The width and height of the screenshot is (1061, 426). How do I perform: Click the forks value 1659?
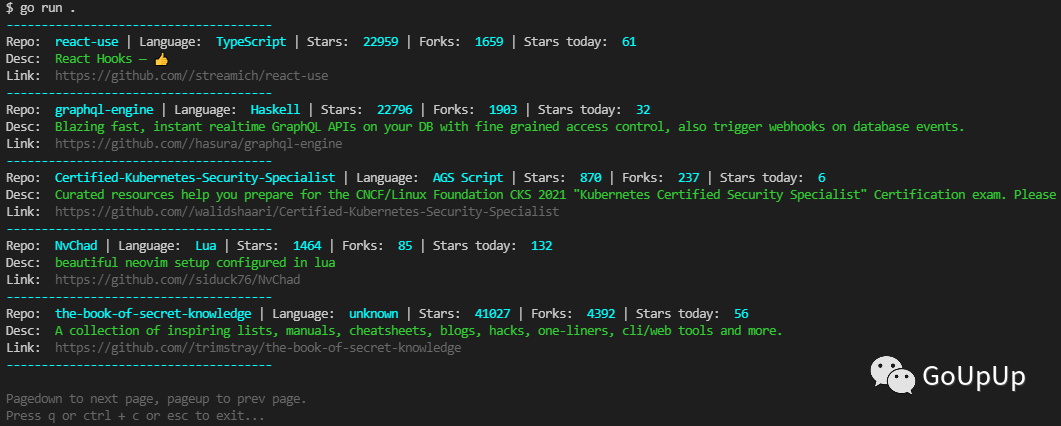coord(489,42)
